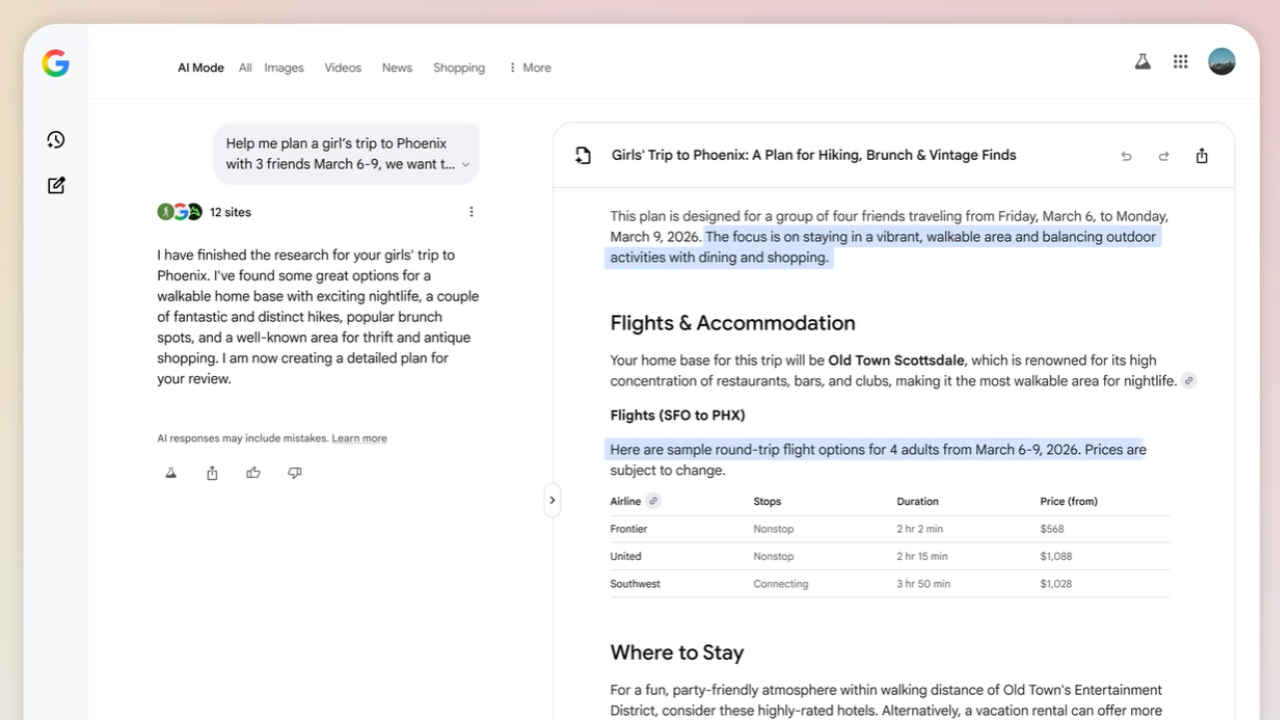Click the link chip next to Airline column

651,500
